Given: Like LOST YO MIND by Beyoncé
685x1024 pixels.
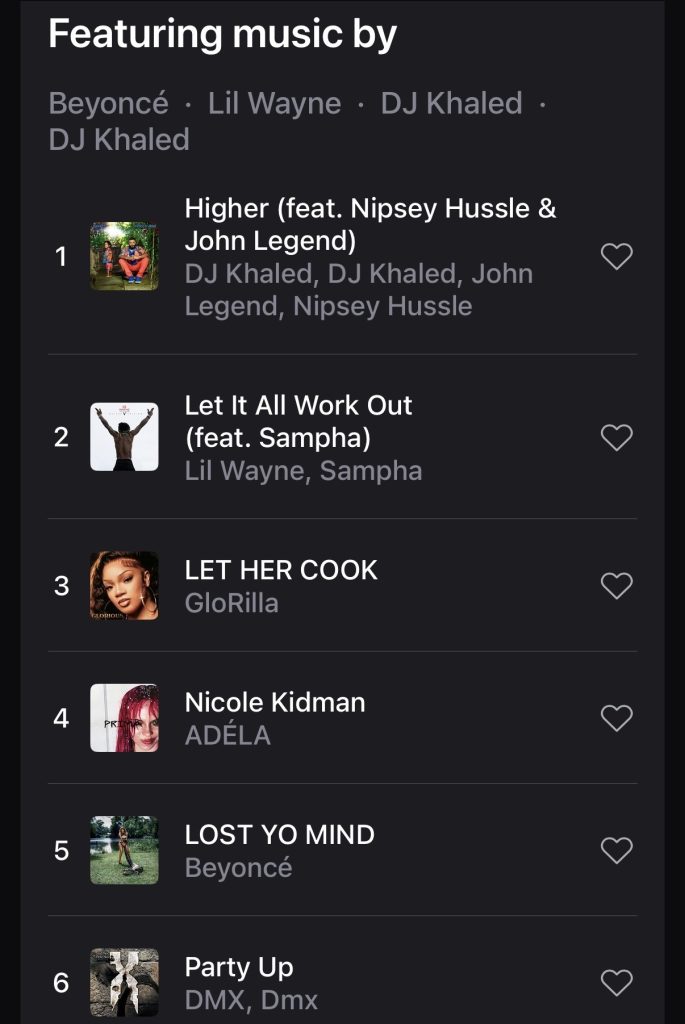Looking at the screenshot, I should point(616,850).
